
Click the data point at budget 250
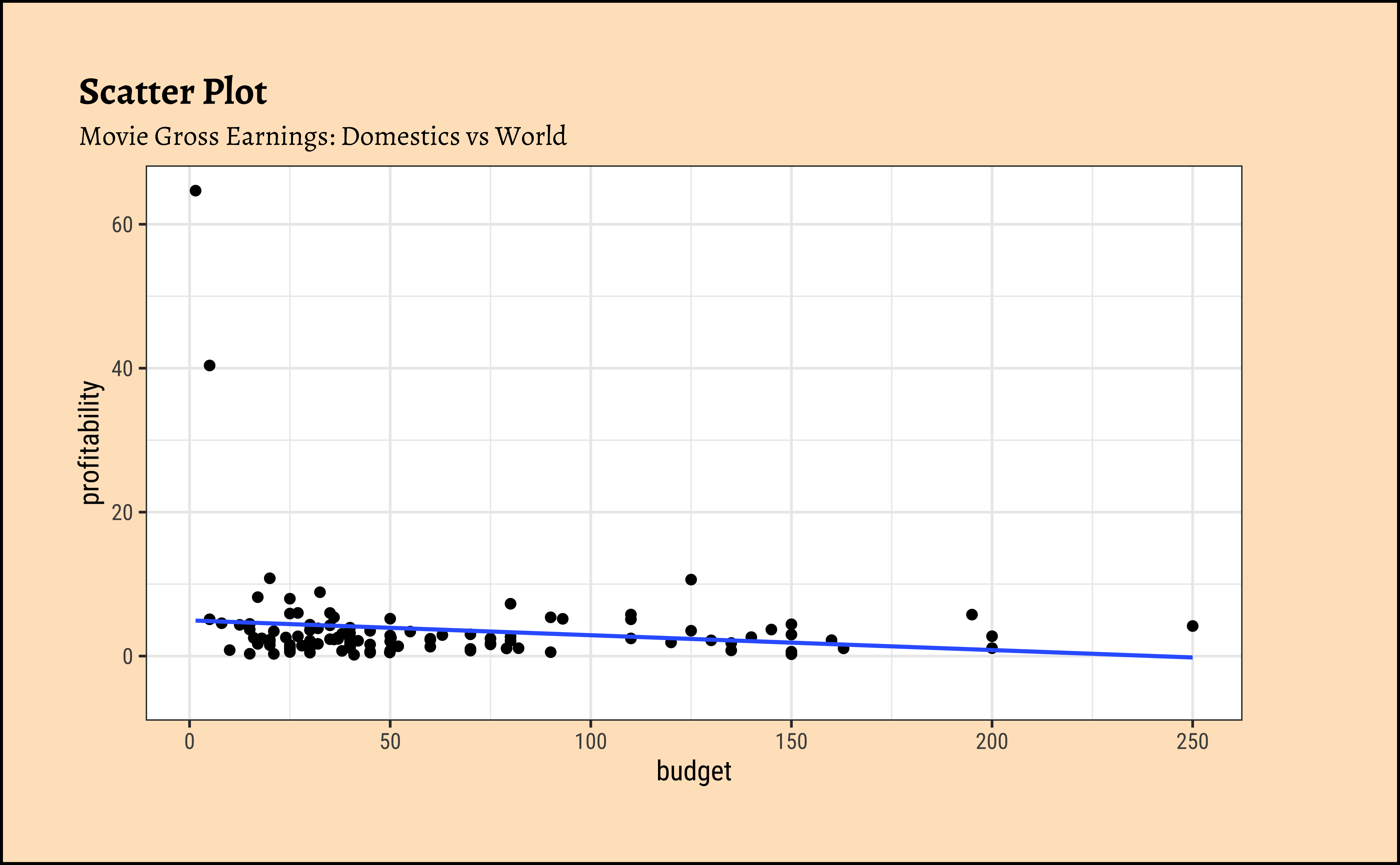(x=1192, y=626)
